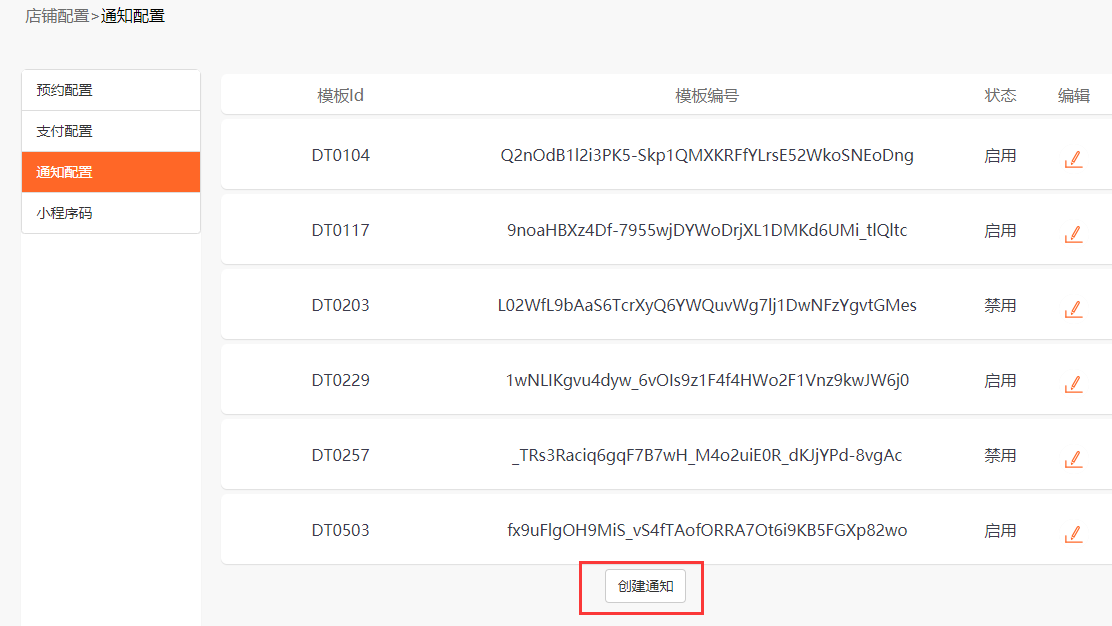1112x626 pixels.
Task: Click 通知配置 text in breadcrumb
Action: click(x=133, y=16)
